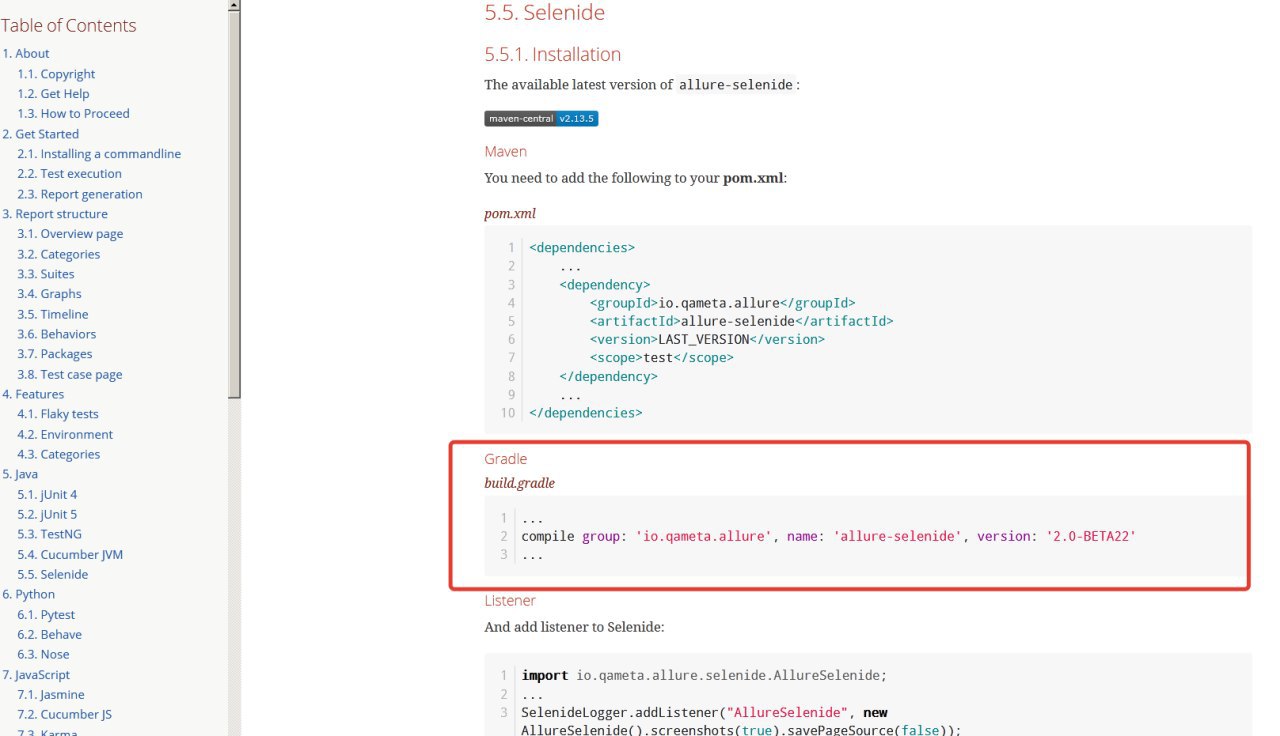Click the sidebar scrollbar thumb
1280x736 pixels.
[234, 205]
